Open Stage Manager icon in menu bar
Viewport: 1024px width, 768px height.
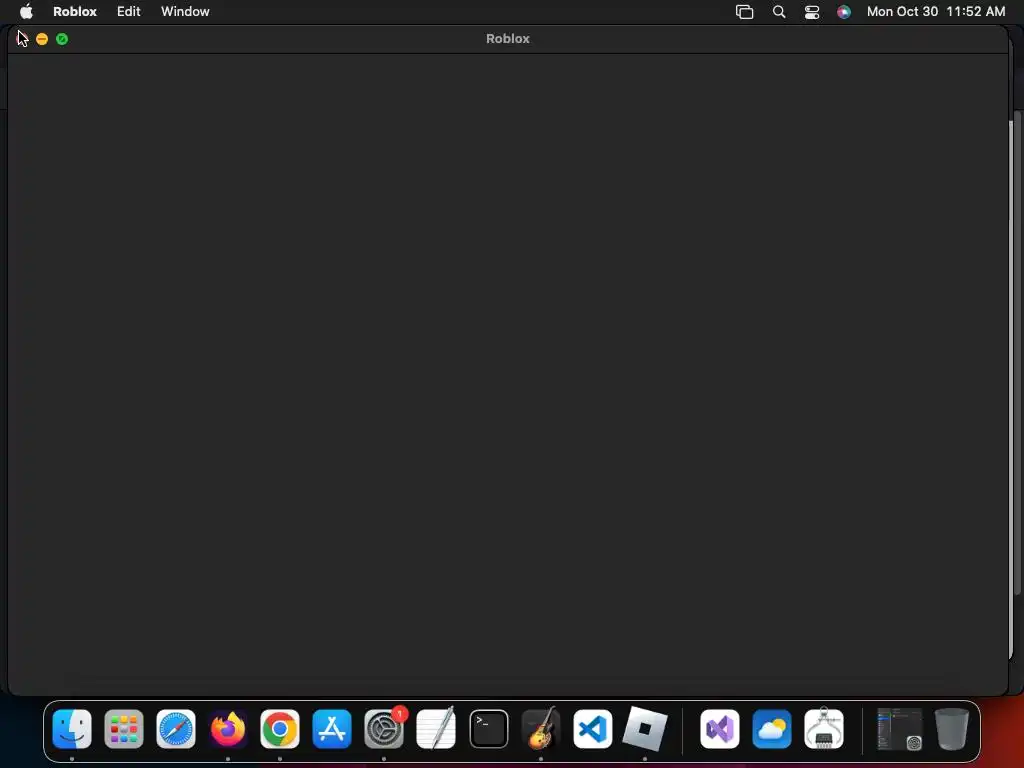tap(744, 12)
